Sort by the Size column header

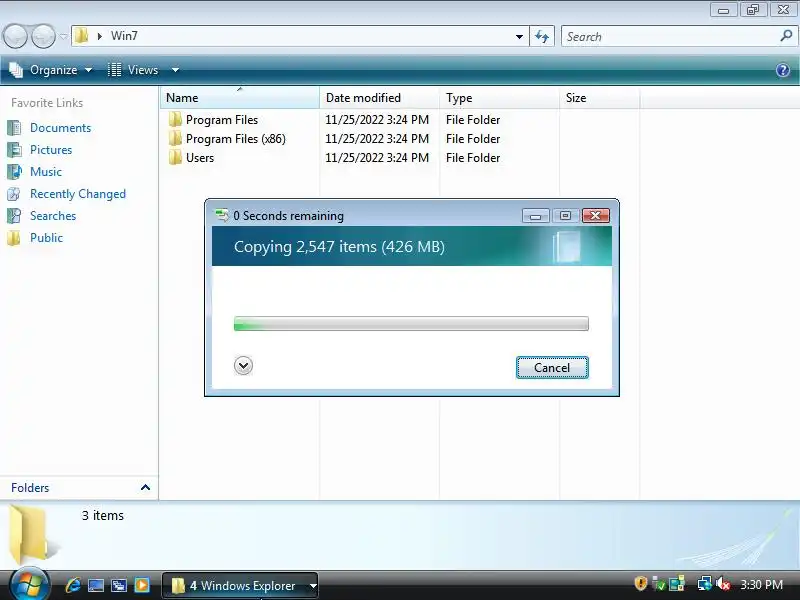pyautogui.click(x=599, y=97)
